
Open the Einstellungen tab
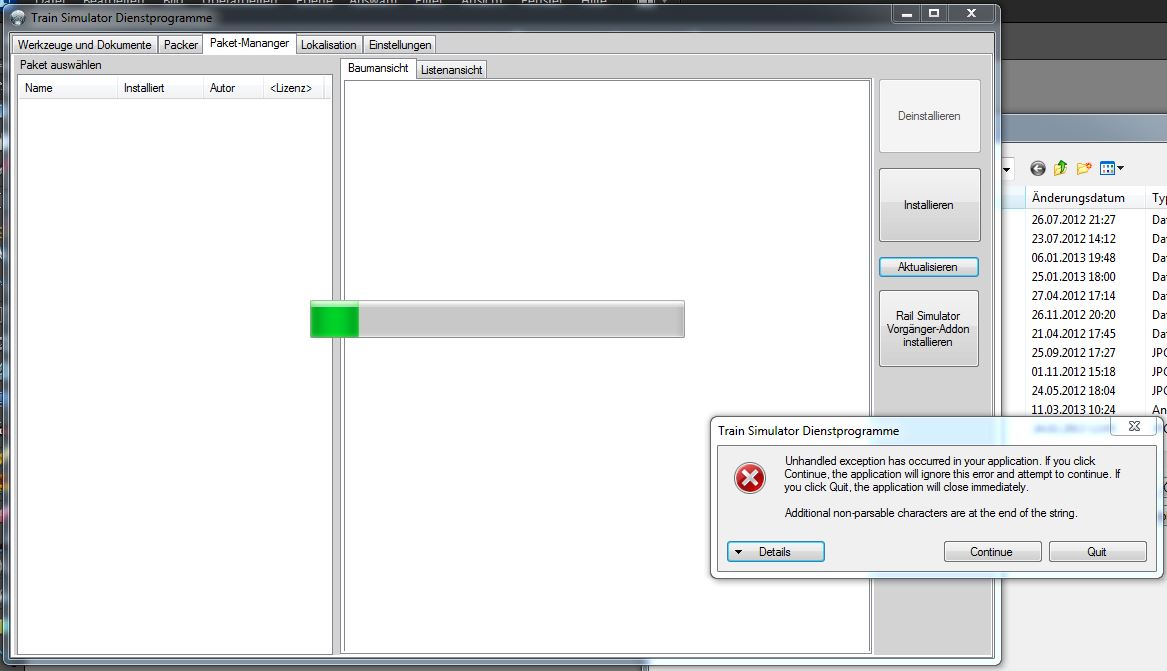point(400,45)
